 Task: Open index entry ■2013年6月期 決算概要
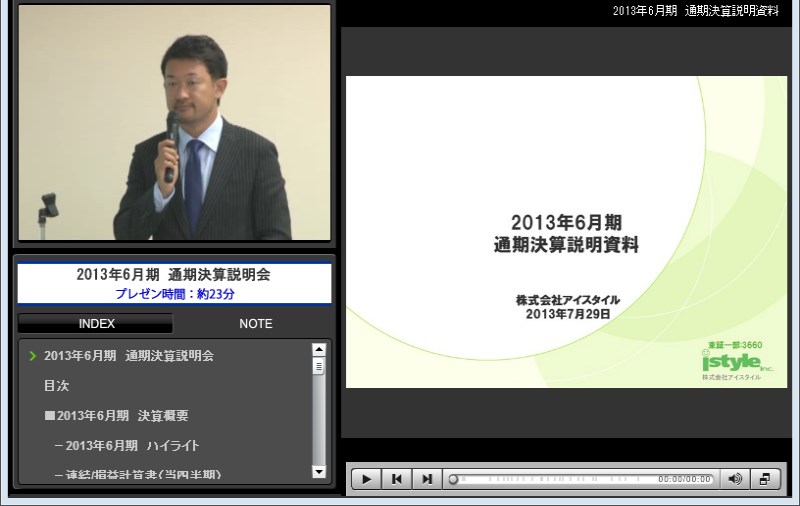click(x=116, y=416)
